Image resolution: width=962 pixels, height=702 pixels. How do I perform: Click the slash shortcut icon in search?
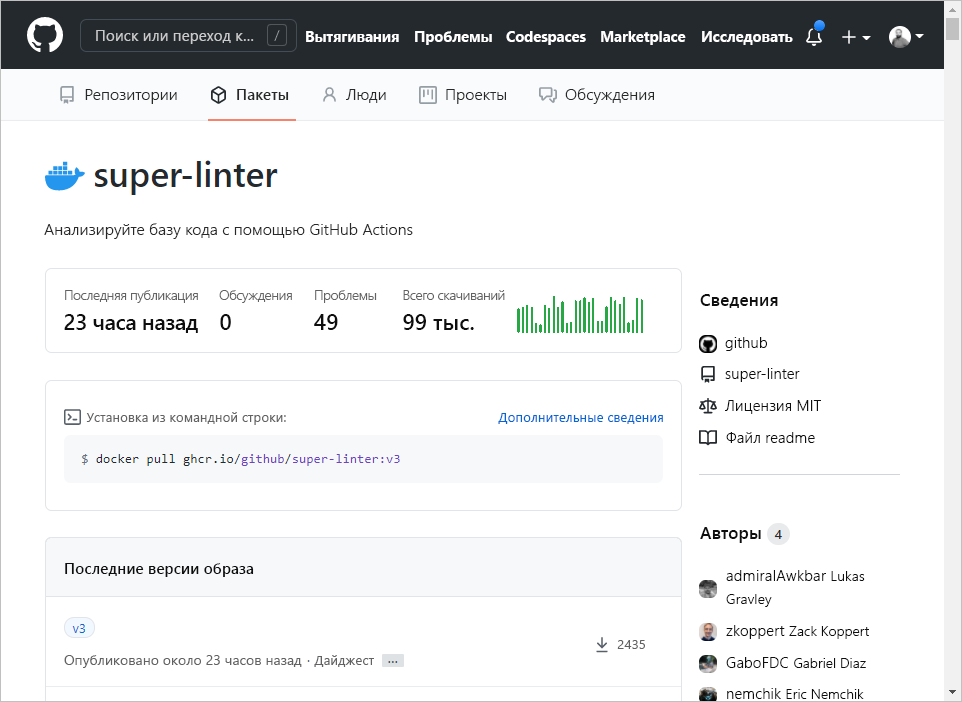coord(277,36)
